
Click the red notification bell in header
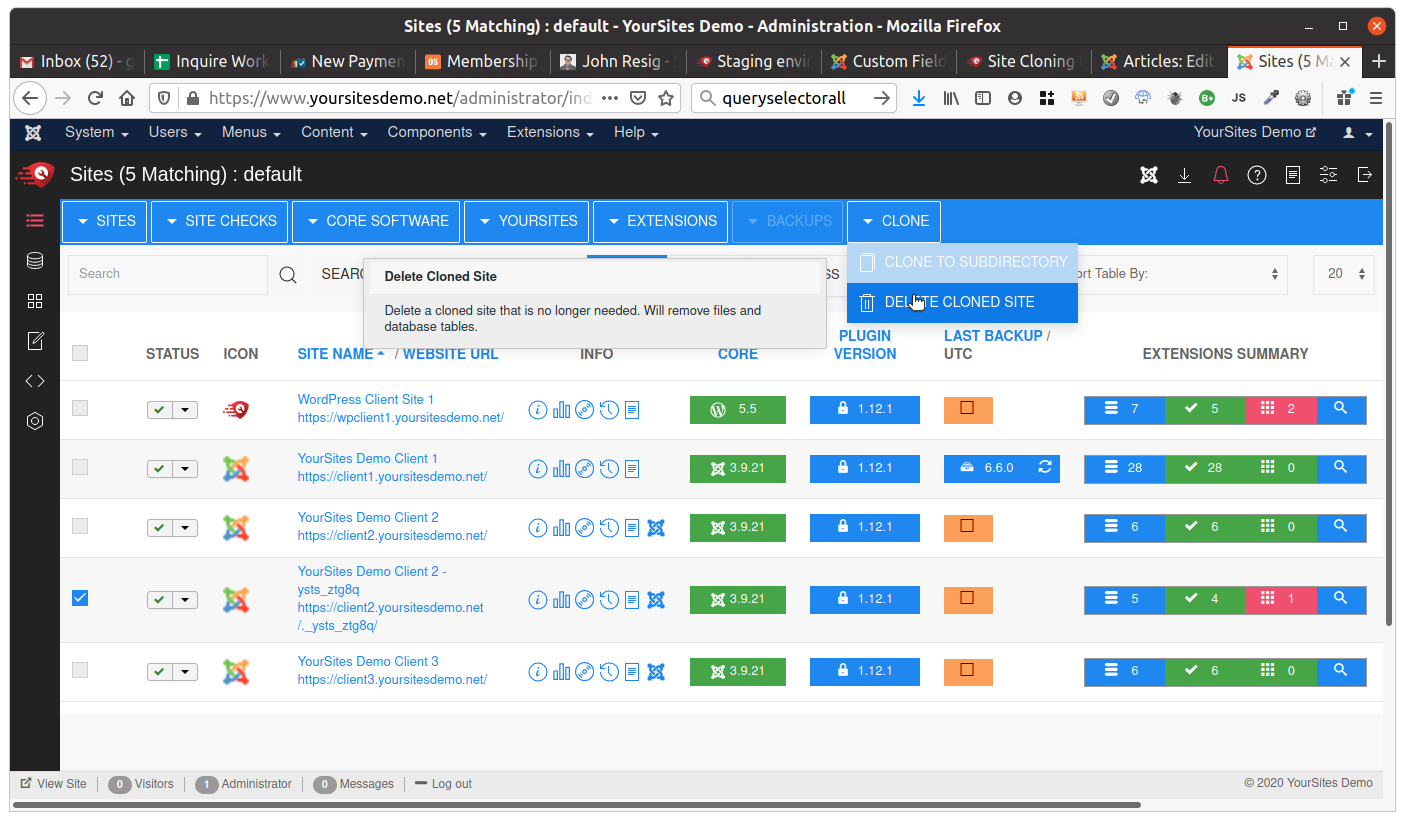click(x=1221, y=175)
